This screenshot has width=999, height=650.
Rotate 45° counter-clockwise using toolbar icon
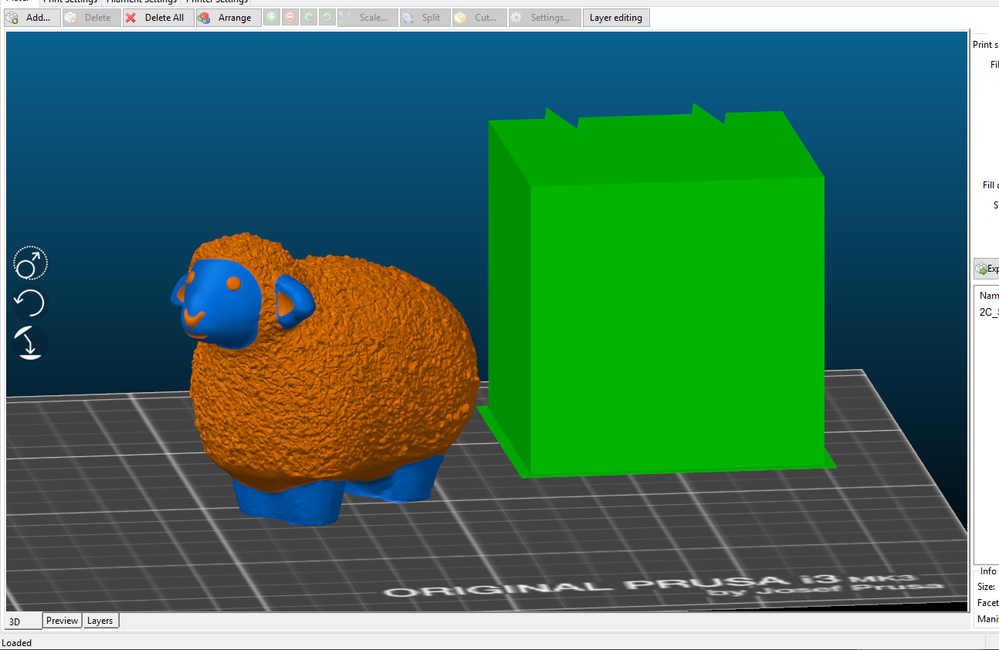click(x=308, y=18)
